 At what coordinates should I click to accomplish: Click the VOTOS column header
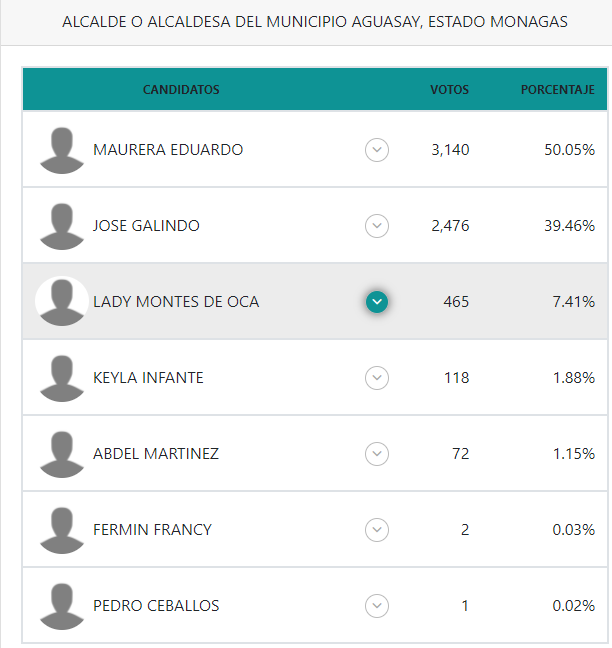click(x=449, y=90)
